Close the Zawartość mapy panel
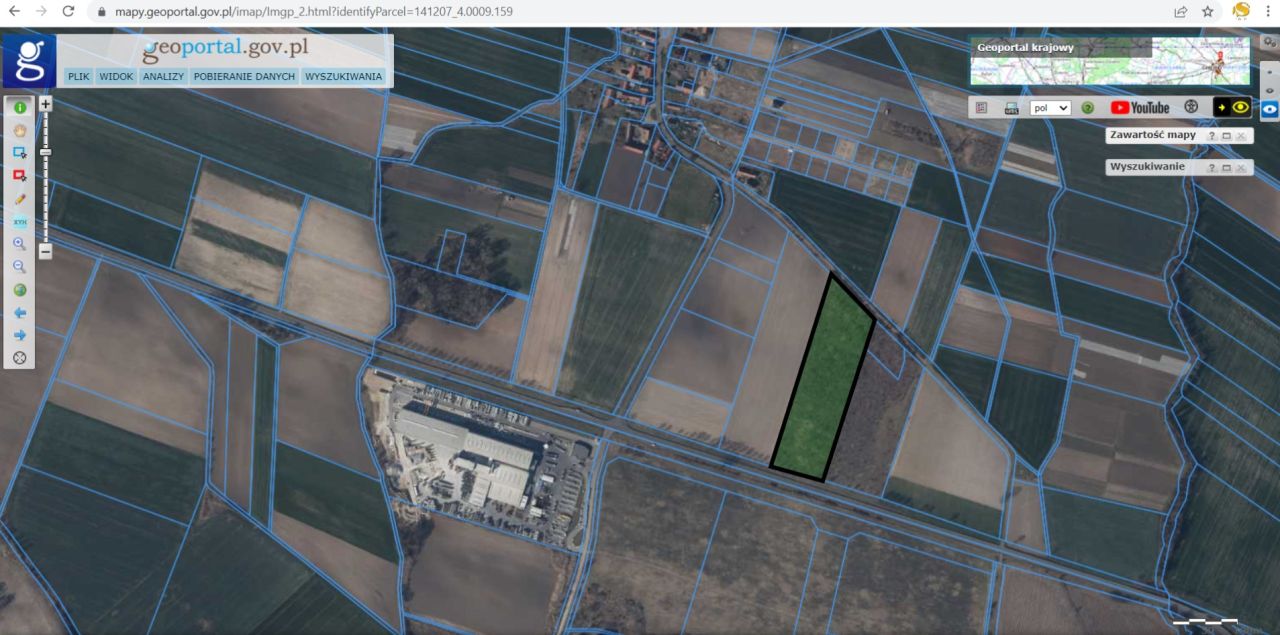This screenshot has width=1280, height=635. [1241, 136]
